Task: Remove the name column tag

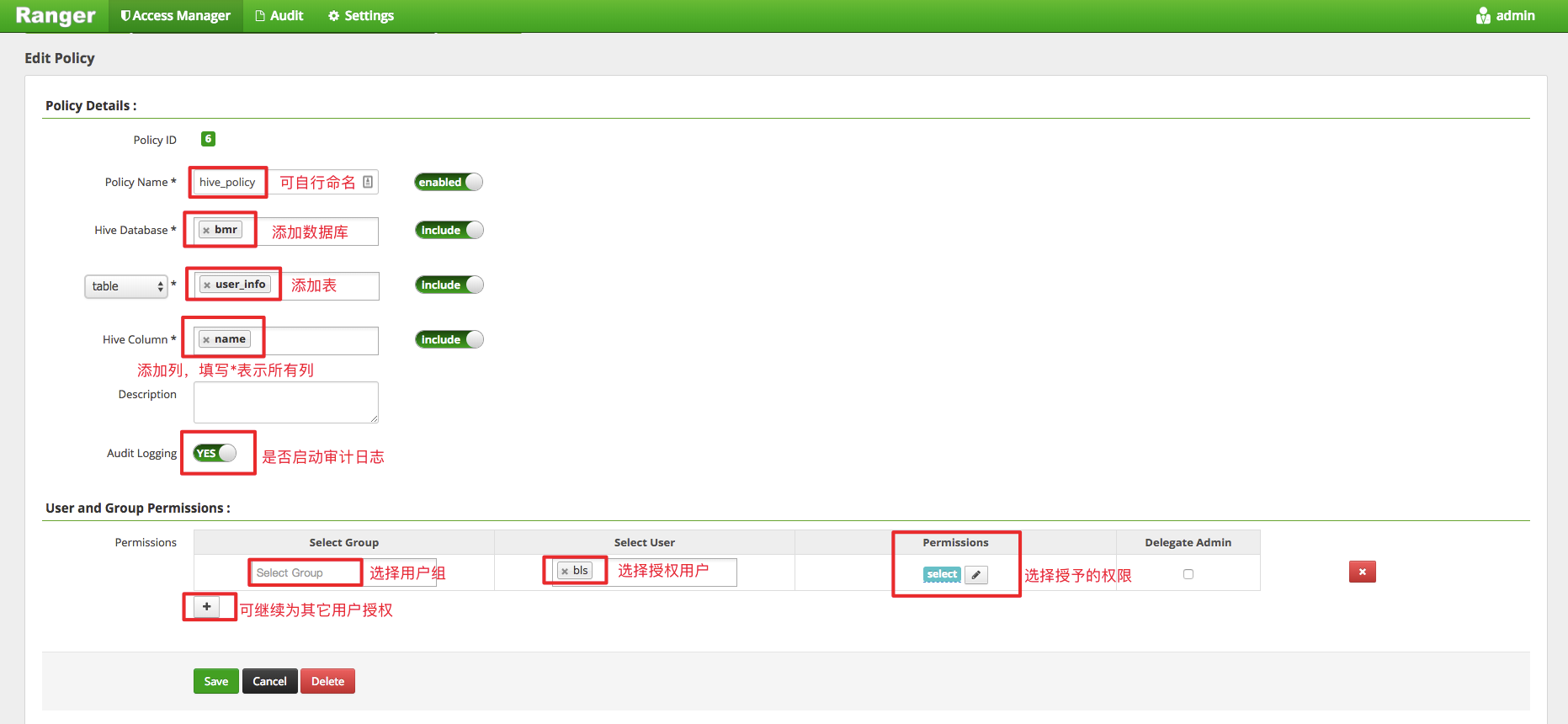Action: 206,339
